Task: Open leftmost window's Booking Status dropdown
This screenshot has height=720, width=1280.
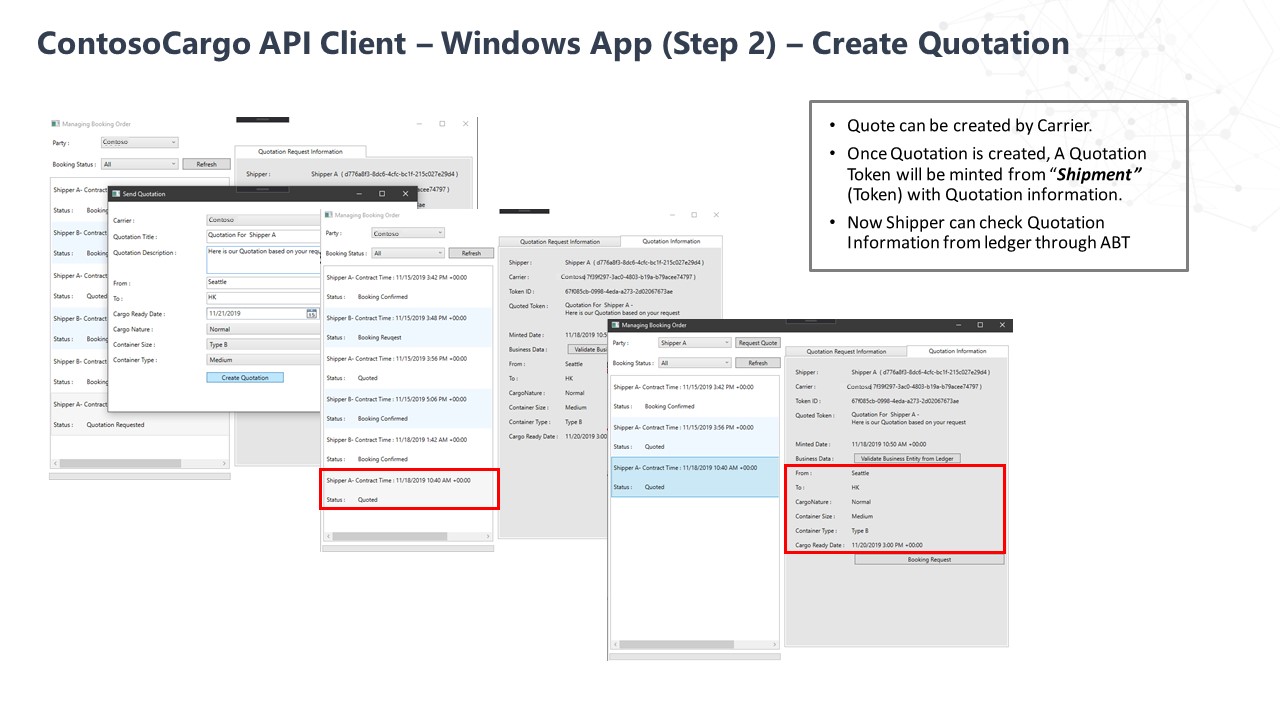Action: coord(139,164)
